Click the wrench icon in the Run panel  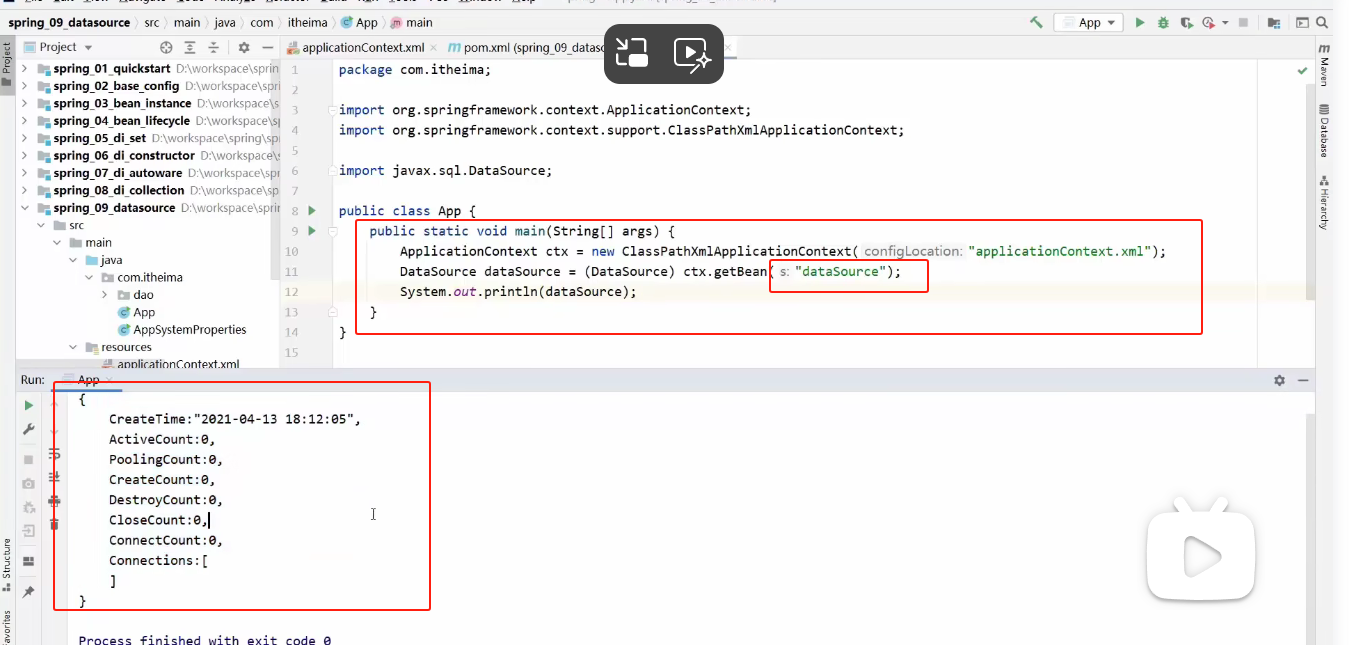click(x=28, y=429)
